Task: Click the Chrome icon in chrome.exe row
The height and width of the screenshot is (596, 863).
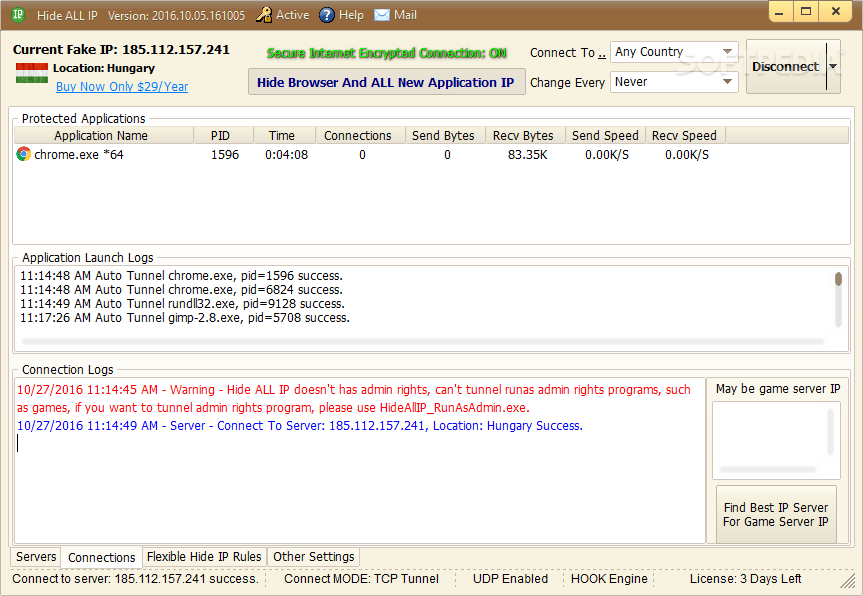Action: pos(23,154)
